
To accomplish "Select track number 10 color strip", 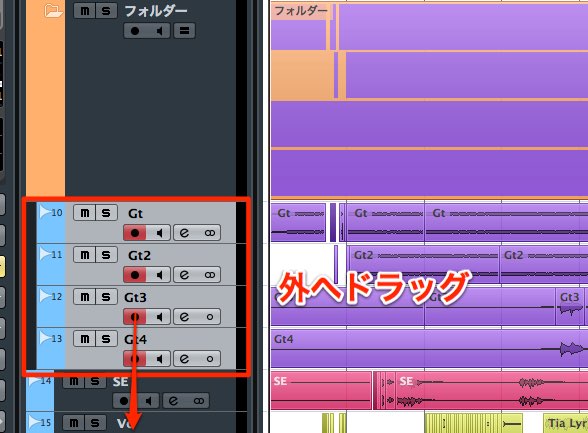I will pos(51,223).
